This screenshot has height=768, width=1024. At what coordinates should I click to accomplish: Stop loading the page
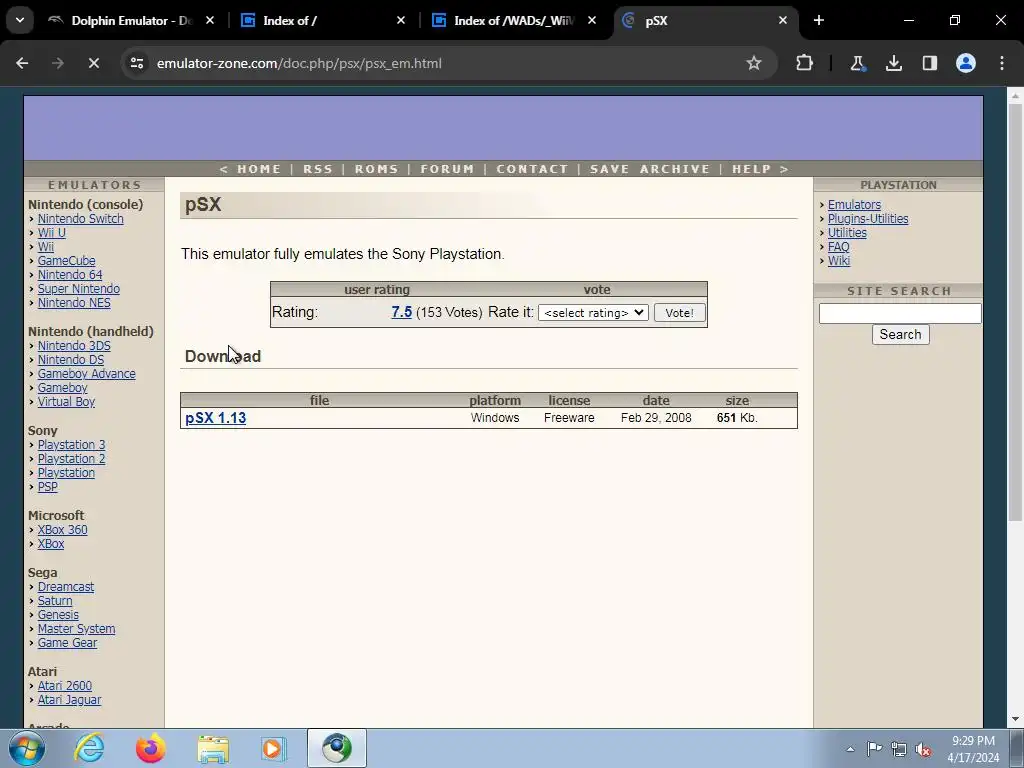coord(93,63)
